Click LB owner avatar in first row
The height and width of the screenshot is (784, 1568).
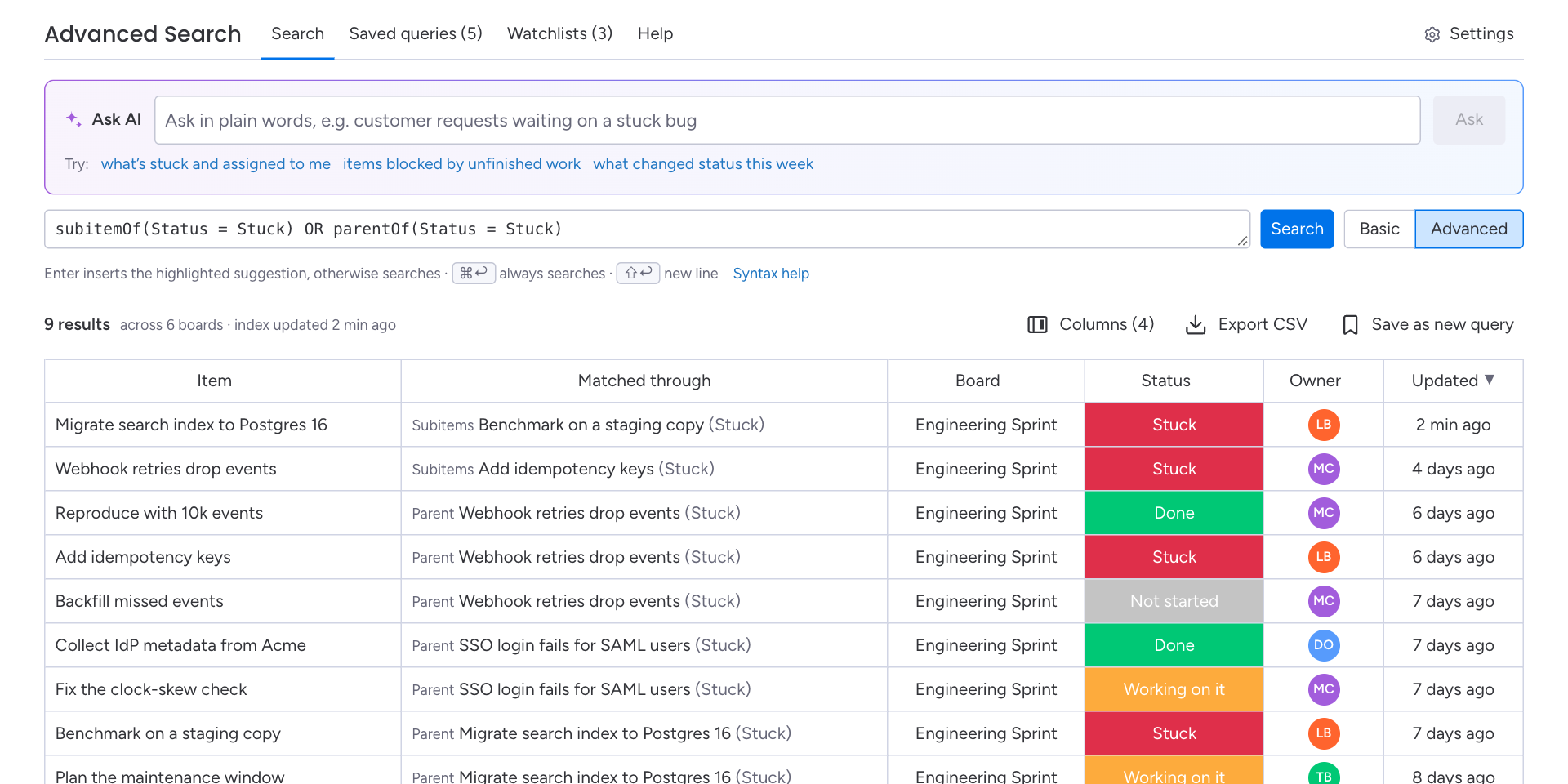click(1323, 425)
